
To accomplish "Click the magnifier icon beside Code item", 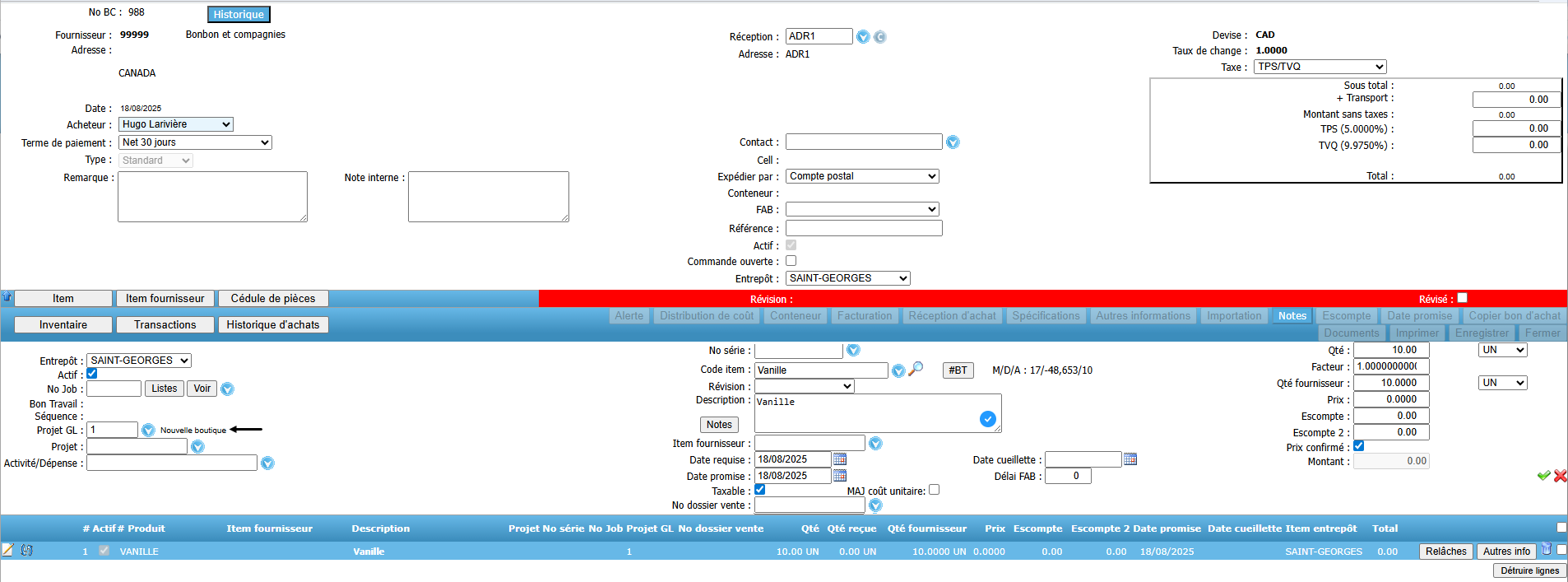I will 916,369.
